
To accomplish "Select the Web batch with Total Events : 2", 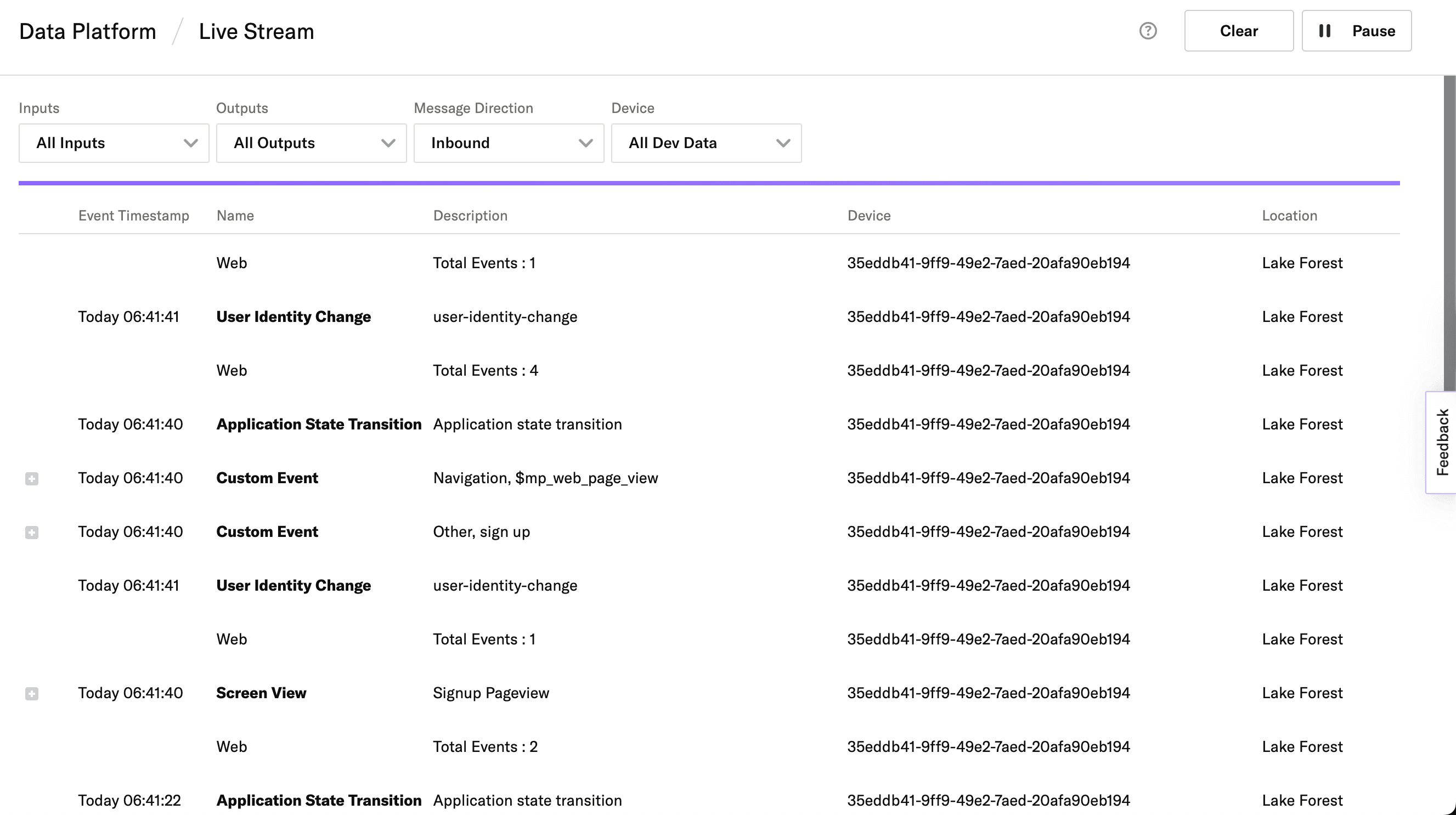I will pos(485,746).
